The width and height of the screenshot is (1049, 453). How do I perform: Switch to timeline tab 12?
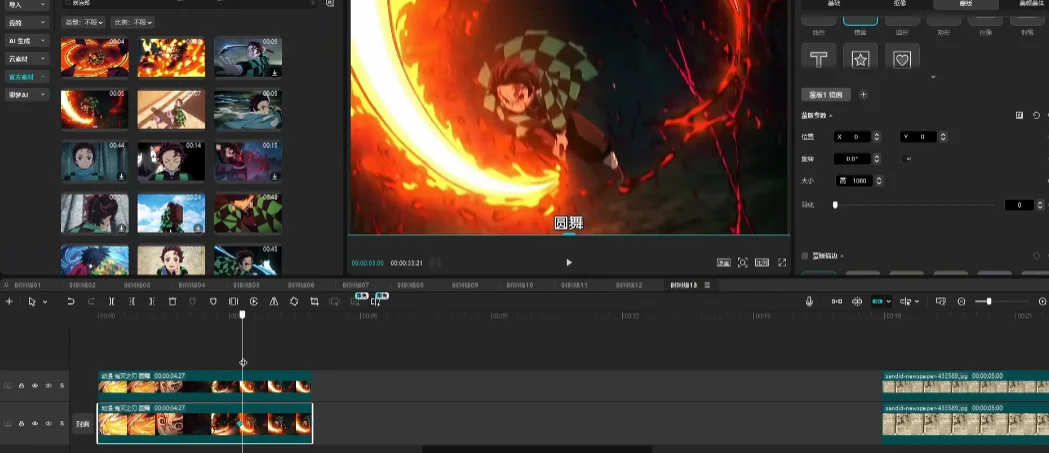629,285
